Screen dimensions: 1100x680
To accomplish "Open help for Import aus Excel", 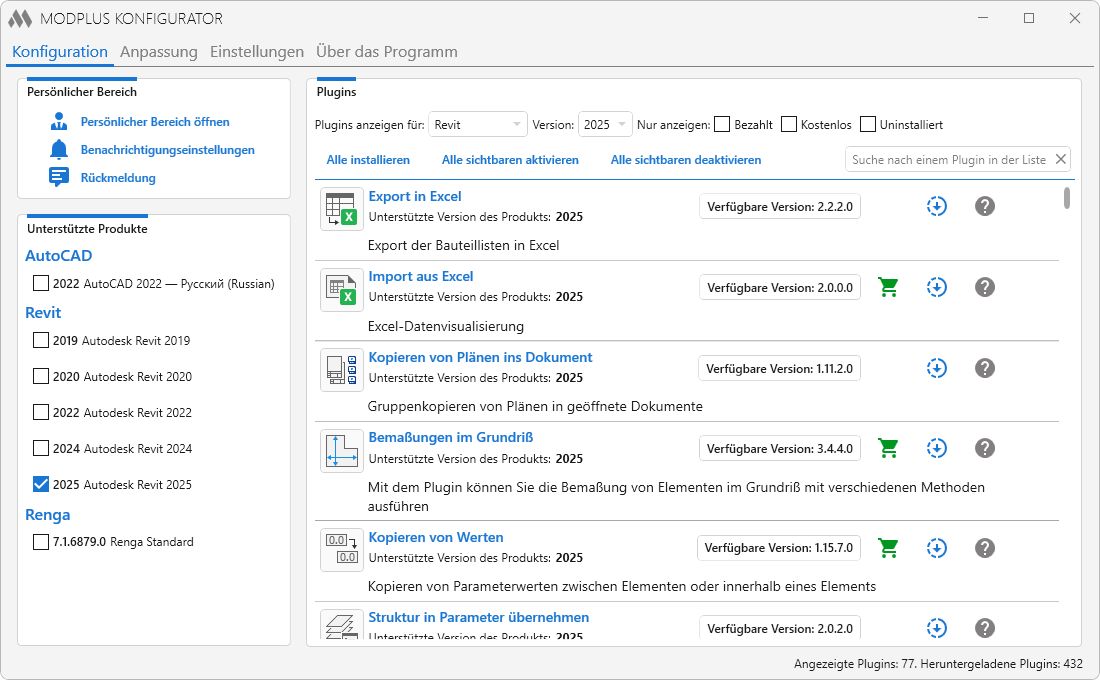I will [x=985, y=287].
